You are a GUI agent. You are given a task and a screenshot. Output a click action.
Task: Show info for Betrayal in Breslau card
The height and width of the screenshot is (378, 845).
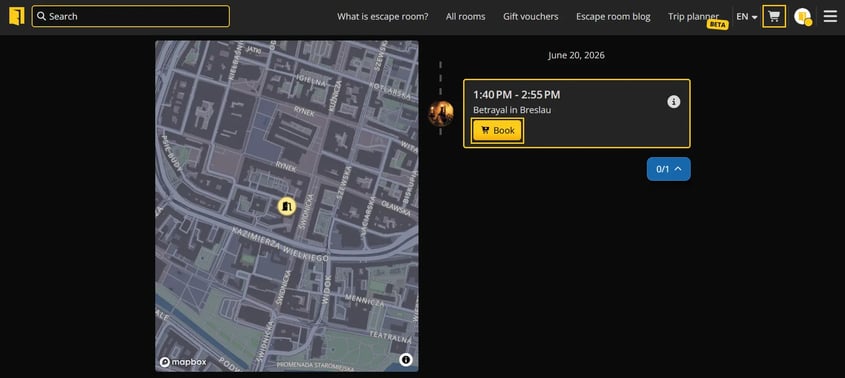click(674, 101)
